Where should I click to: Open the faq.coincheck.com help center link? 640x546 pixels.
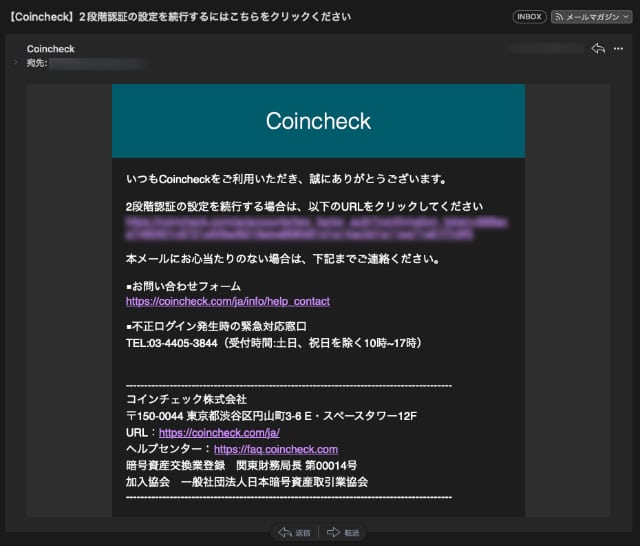coord(276,449)
